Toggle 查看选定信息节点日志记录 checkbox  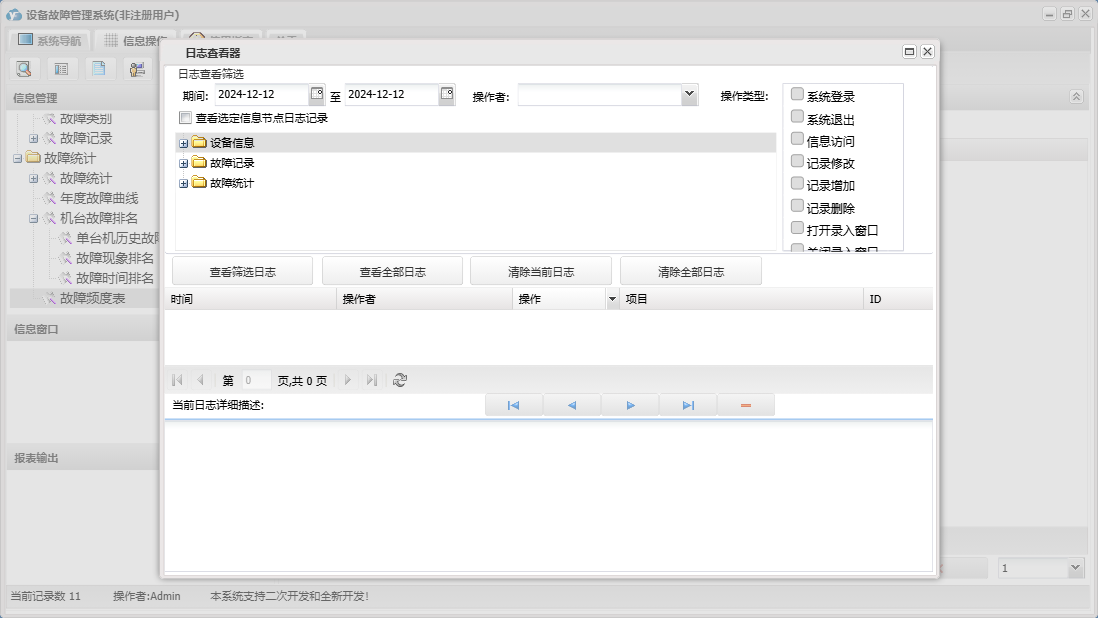tap(185, 118)
